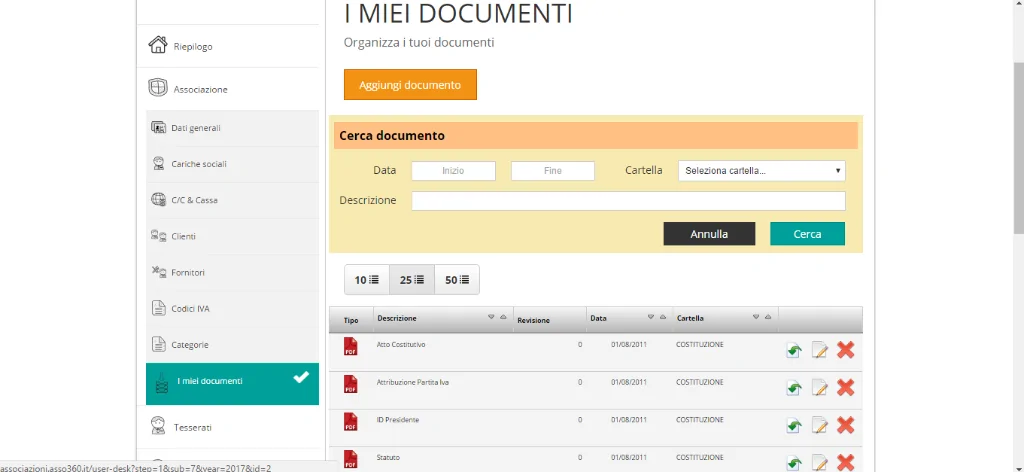Viewport: 1024px width, 472px height.
Task: Open Dati generali in sidebar
Action: (x=232, y=128)
